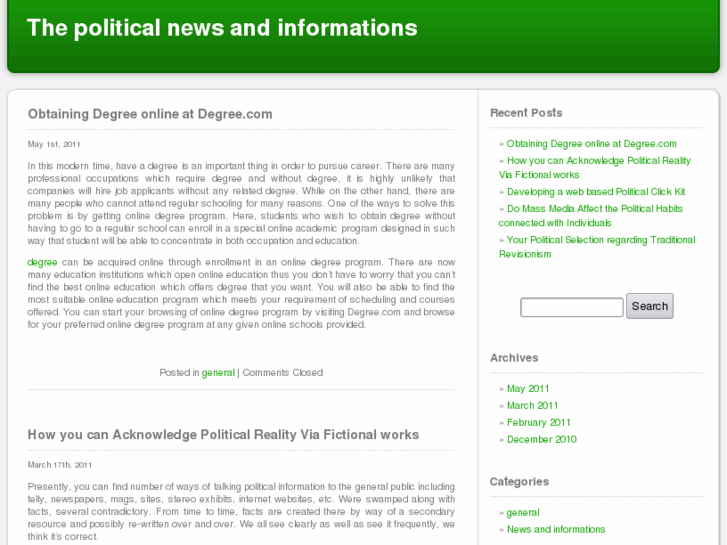Click the 'Archives' sidebar heading
This screenshot has width=727, height=545.
point(514,358)
